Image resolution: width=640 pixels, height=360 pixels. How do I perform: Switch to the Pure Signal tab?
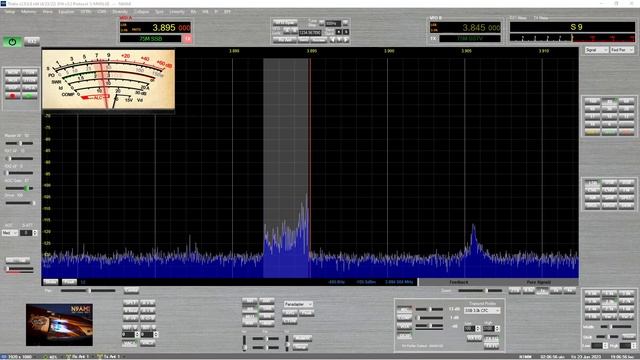coord(538,282)
